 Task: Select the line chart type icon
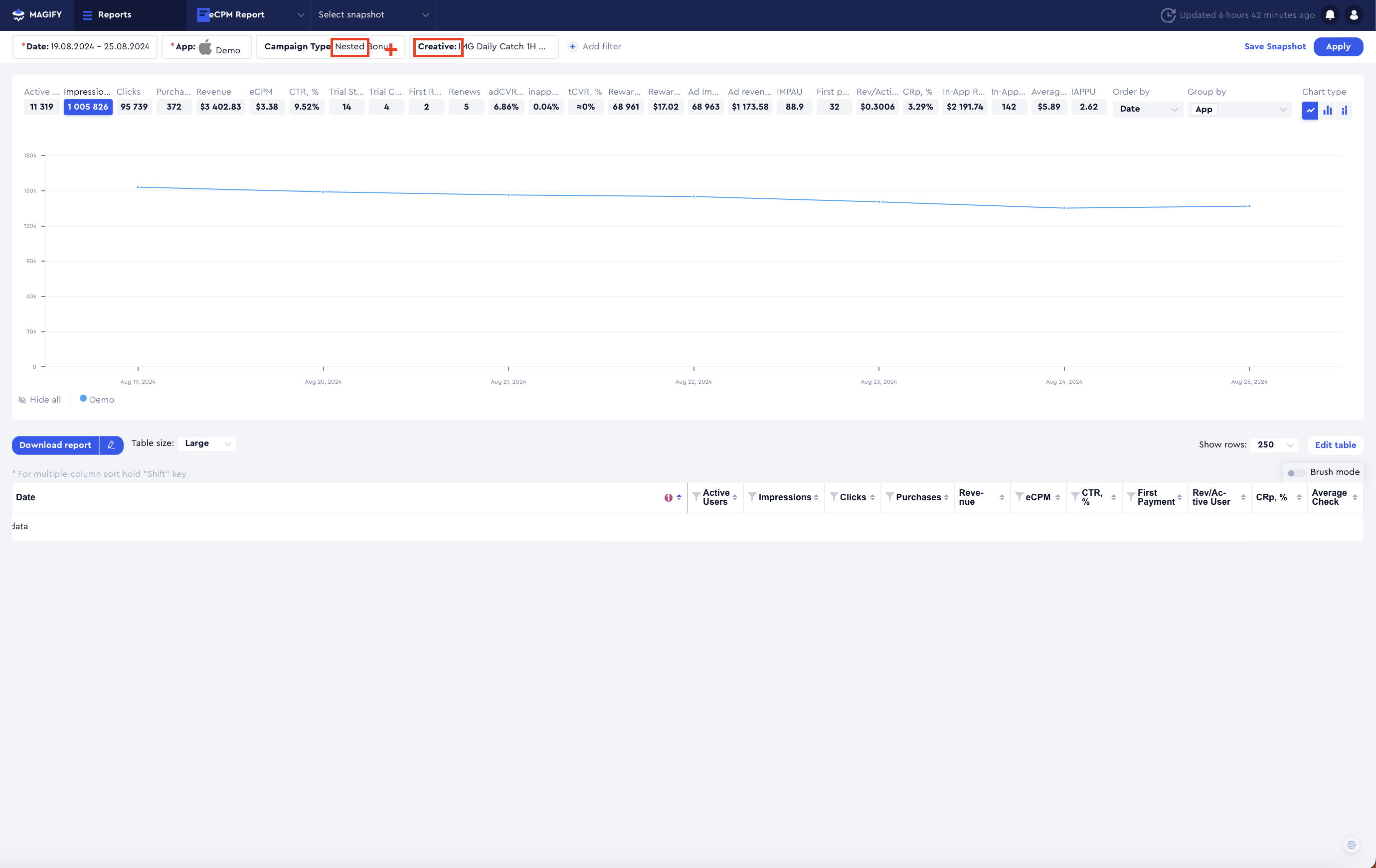[x=1310, y=110]
